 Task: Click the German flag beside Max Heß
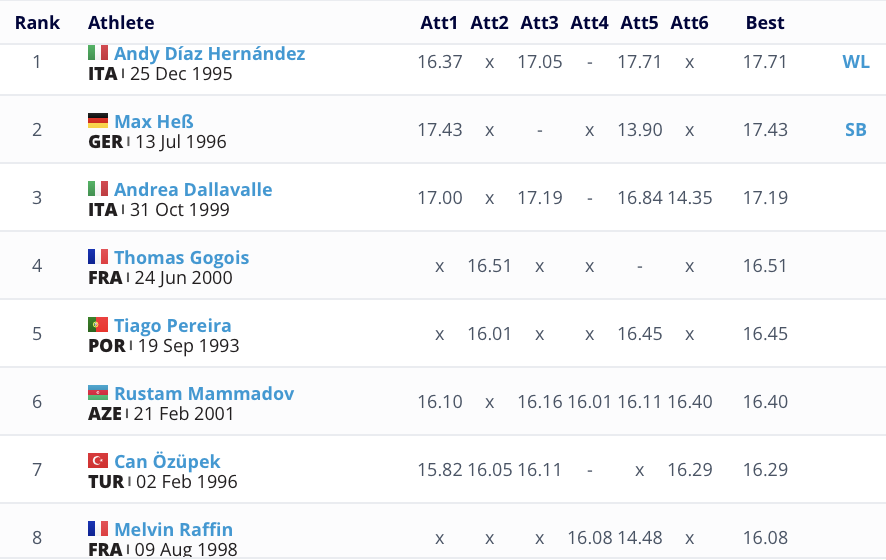pos(98,121)
